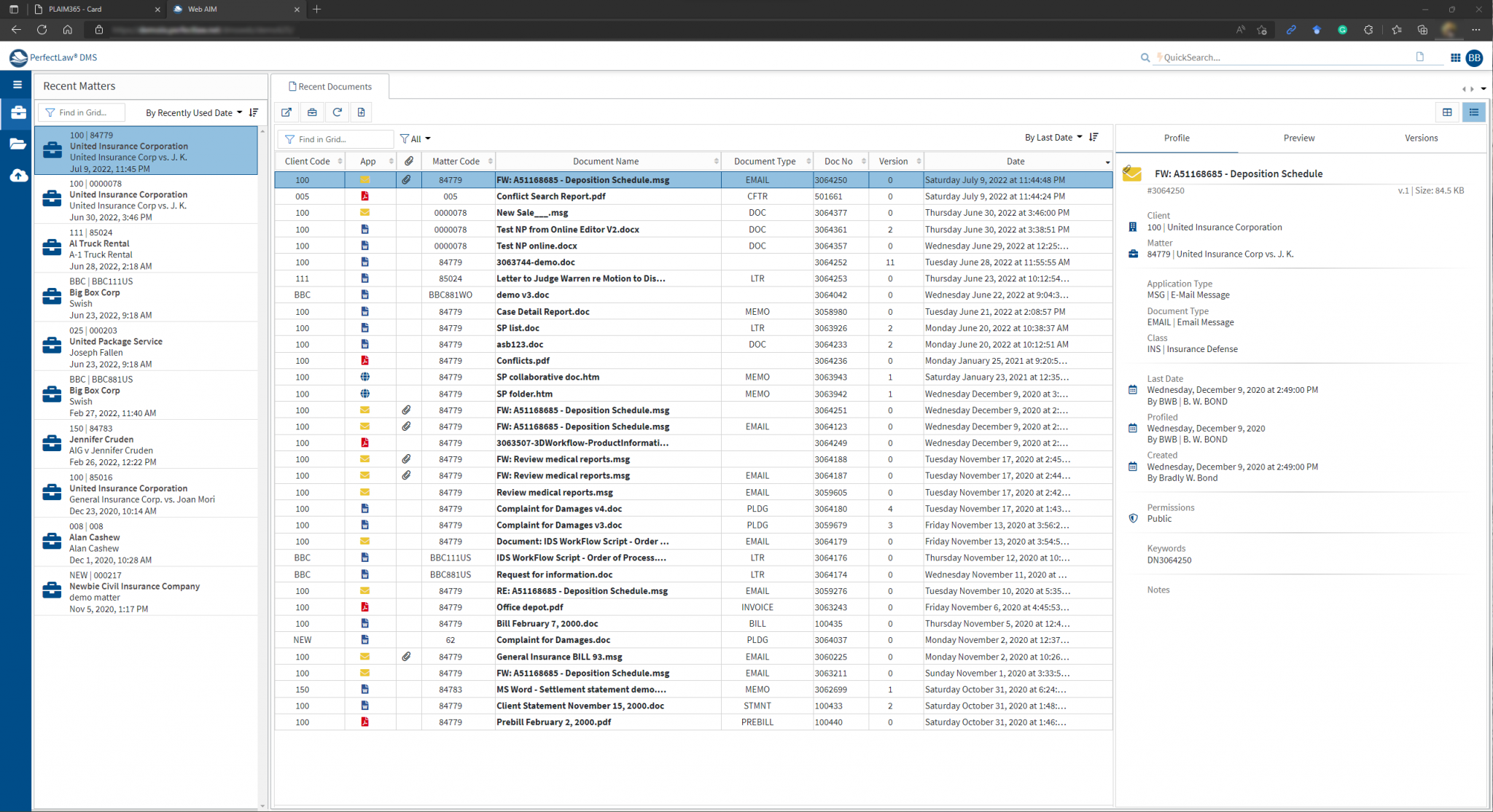Open the folders icon in left sidebar
1493x812 pixels.
[18, 144]
